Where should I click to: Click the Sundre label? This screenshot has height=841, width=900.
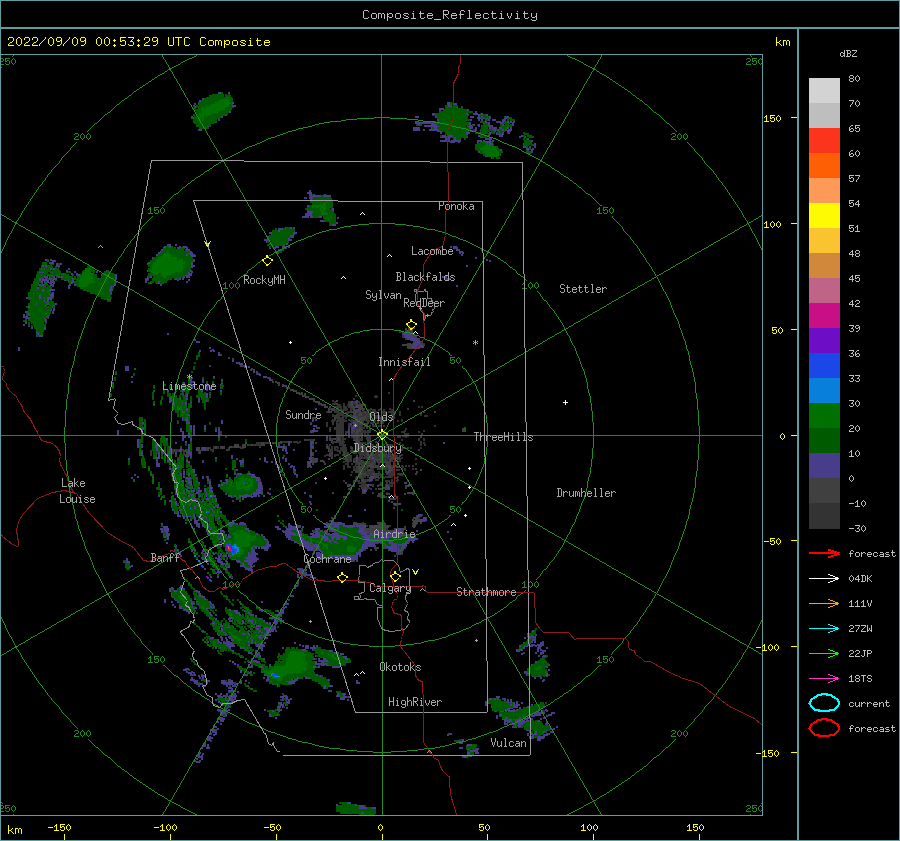pos(303,414)
